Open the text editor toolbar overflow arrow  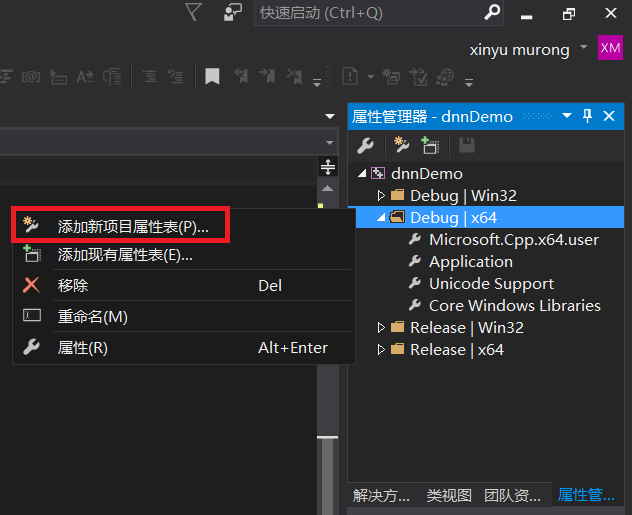pyautogui.click(x=317, y=83)
